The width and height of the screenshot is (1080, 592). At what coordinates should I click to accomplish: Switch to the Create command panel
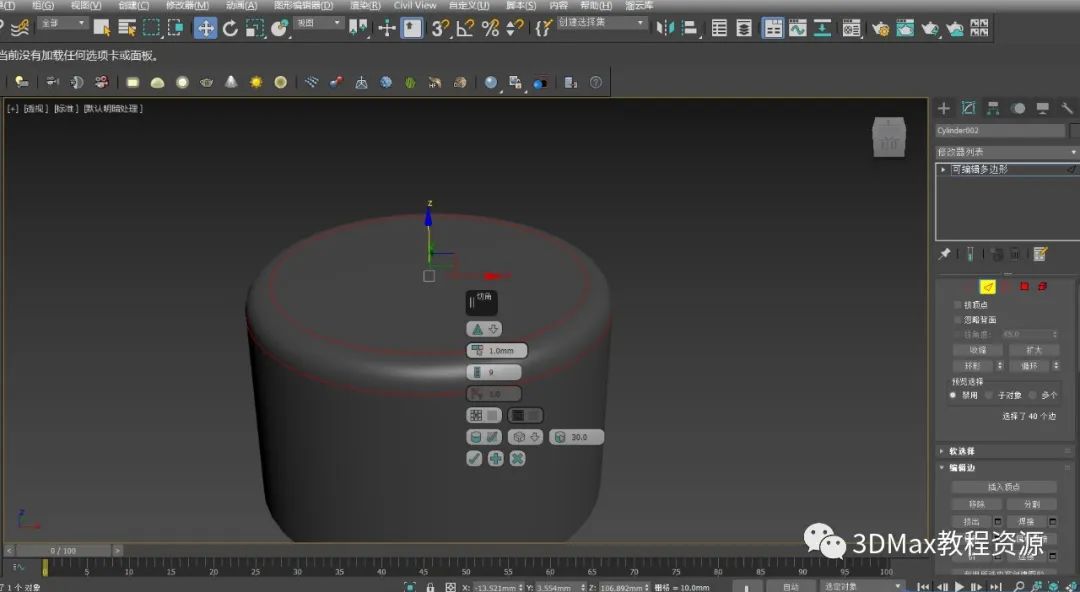[944, 108]
